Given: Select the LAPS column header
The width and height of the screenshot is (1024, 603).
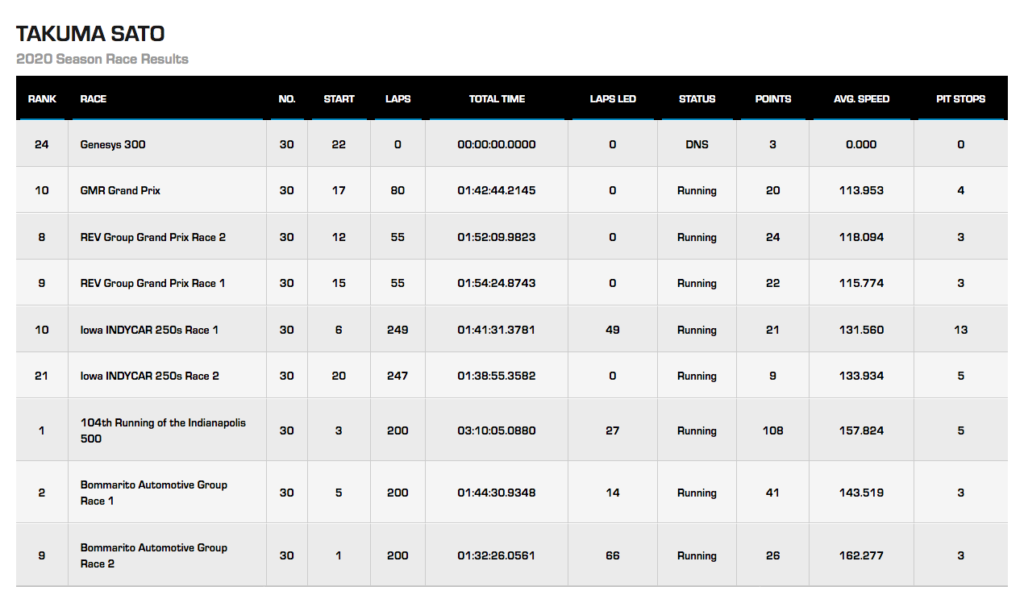Looking at the screenshot, I should tap(398, 99).
